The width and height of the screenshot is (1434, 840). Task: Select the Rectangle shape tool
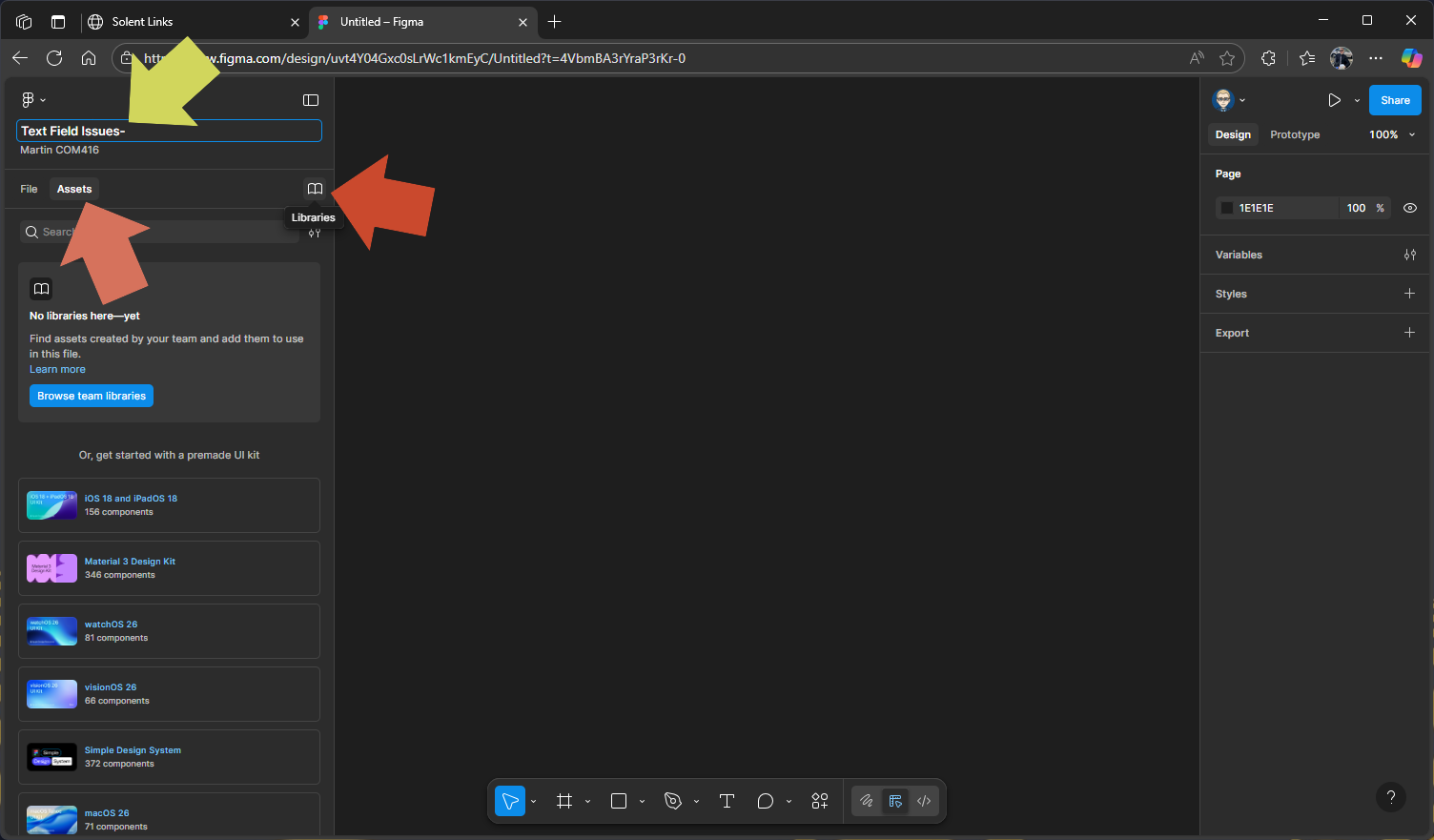pos(619,801)
